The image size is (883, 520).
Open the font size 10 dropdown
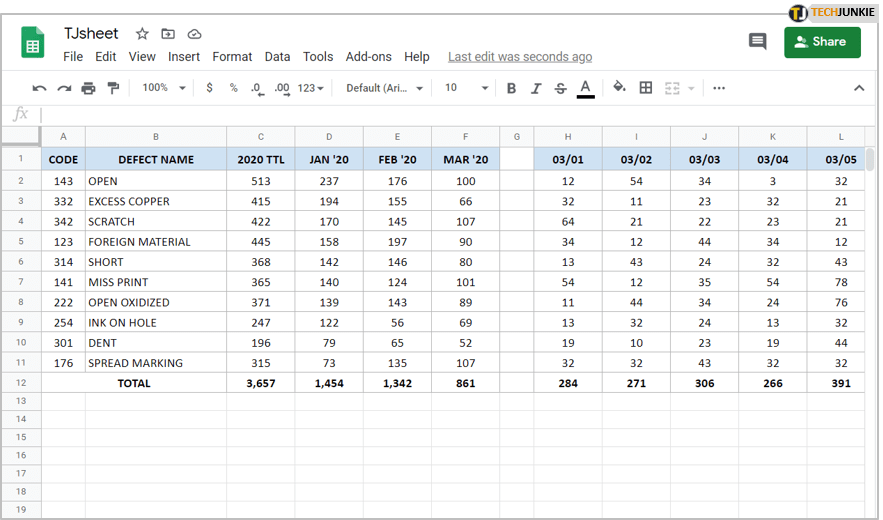click(466, 88)
